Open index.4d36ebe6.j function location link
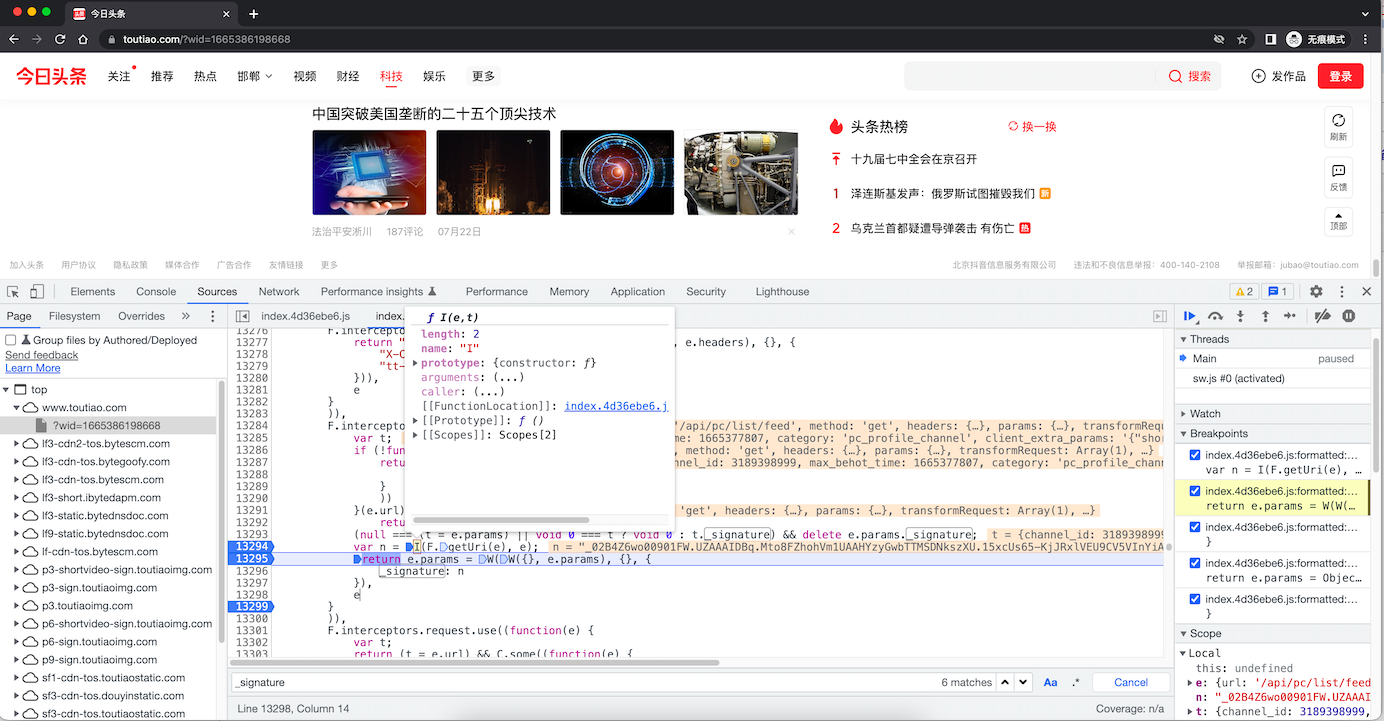The height and width of the screenshot is (721, 1384). (616, 406)
